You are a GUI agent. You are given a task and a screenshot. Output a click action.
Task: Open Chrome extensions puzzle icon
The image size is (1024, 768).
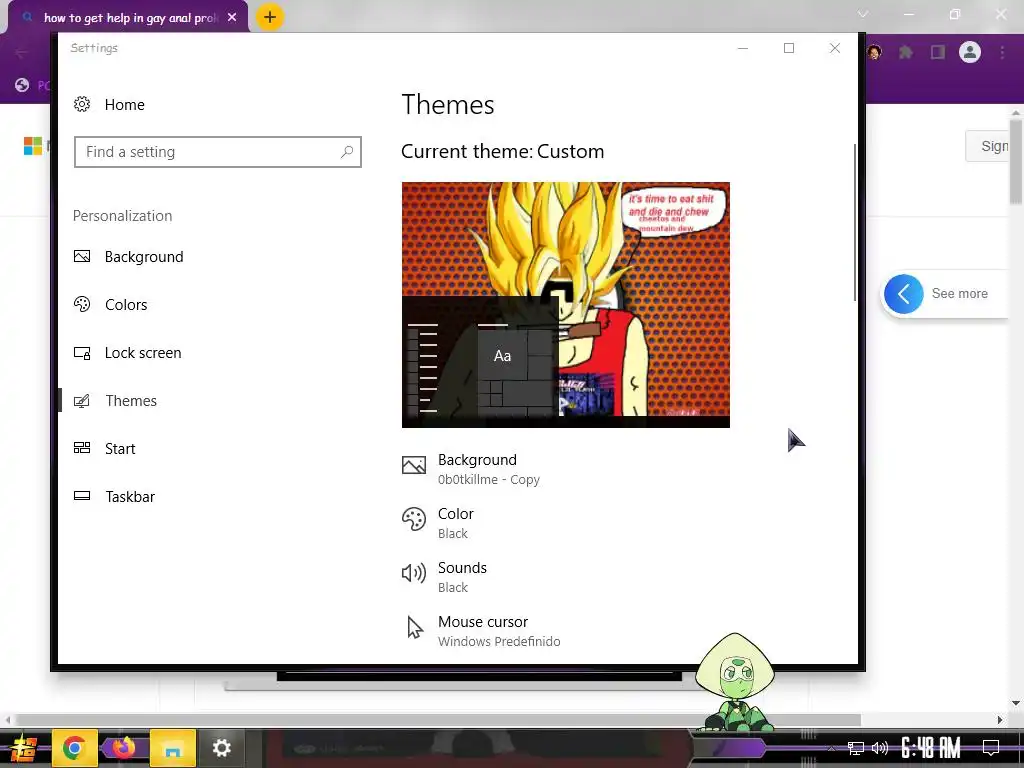(906, 52)
